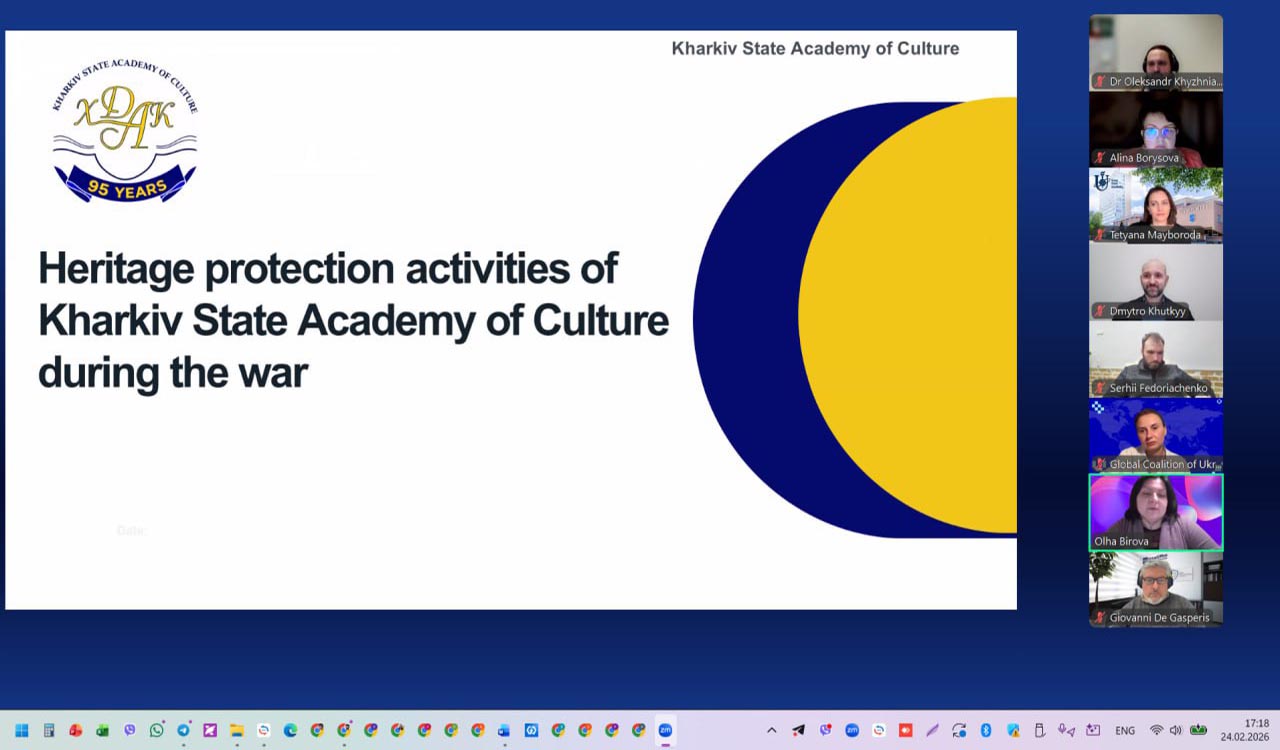Screen dimensions: 1280x750
Task: Open File Explorer from the taskbar
Action: tap(237, 730)
